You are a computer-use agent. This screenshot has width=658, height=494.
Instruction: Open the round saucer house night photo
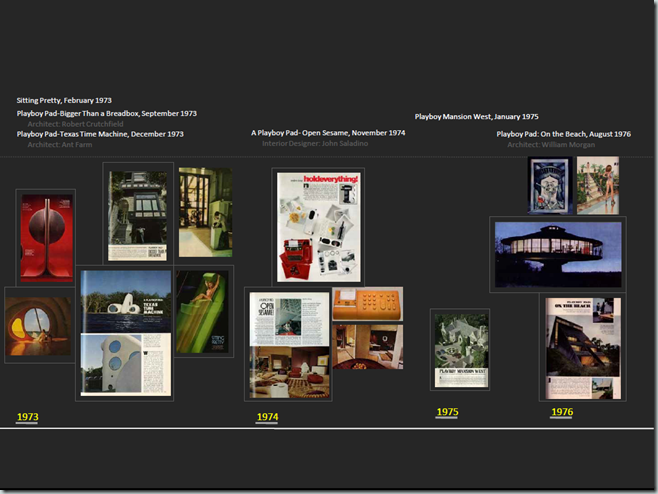[x=558, y=254]
